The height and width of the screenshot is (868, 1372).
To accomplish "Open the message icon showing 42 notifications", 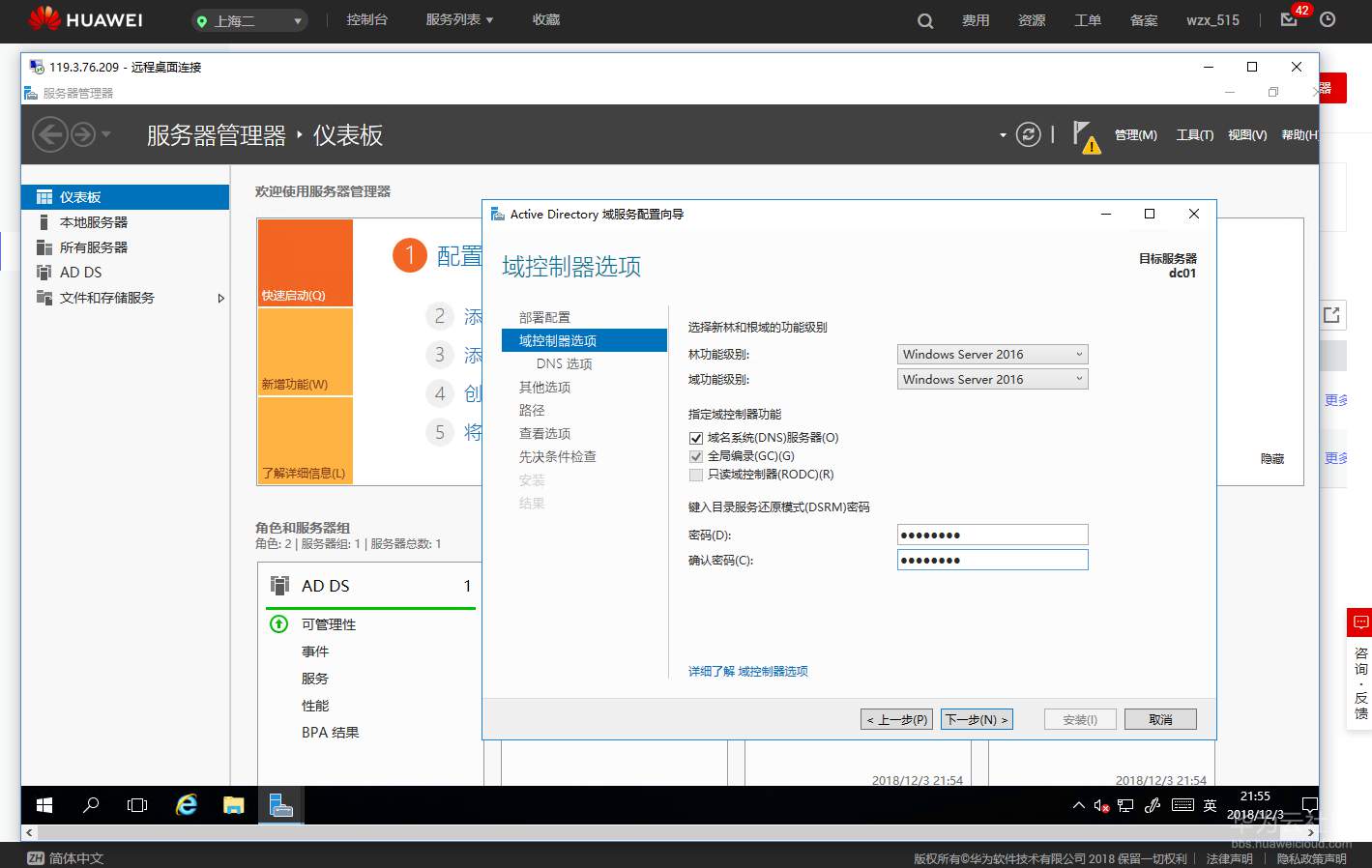I will (1288, 19).
